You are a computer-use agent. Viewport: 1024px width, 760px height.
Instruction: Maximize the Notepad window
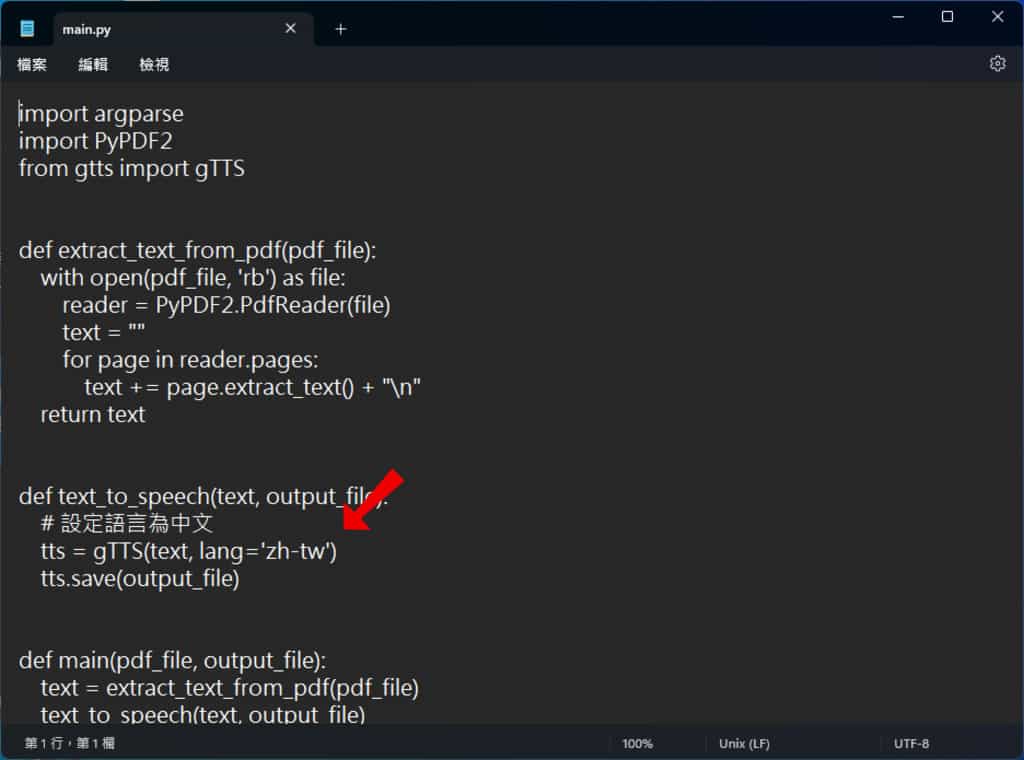click(x=948, y=17)
